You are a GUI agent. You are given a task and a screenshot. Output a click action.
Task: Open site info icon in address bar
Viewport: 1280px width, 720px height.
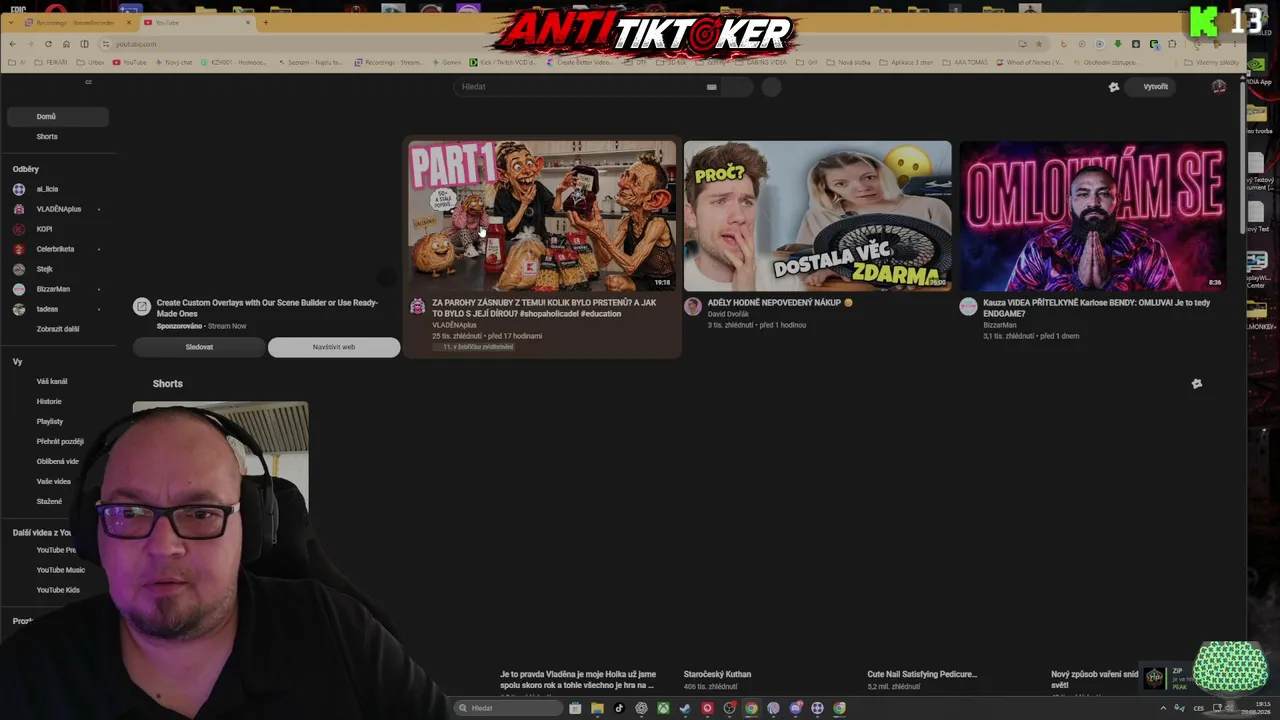coord(105,44)
